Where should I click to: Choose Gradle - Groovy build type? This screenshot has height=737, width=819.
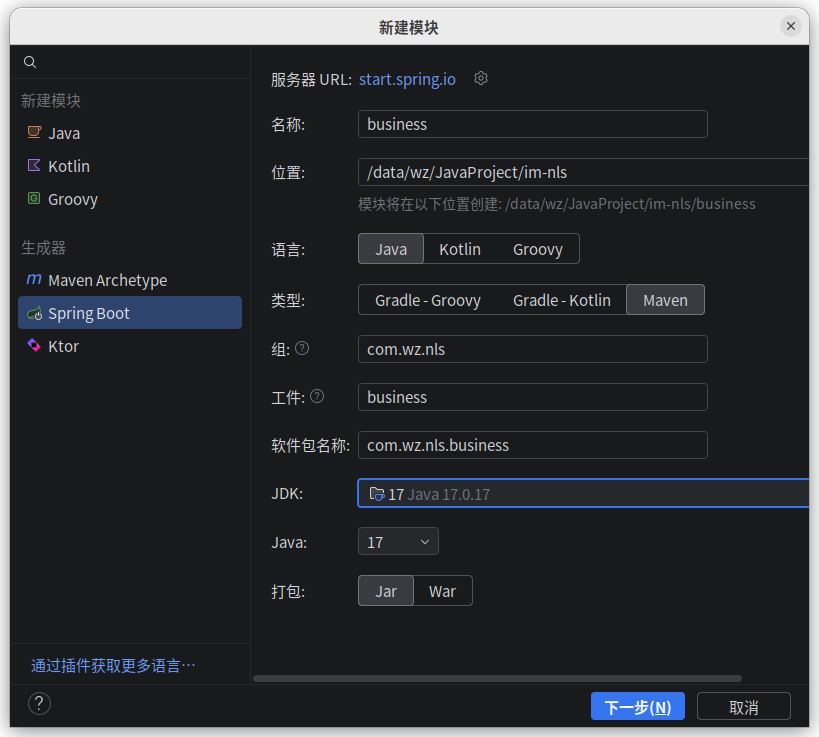pyautogui.click(x=428, y=300)
